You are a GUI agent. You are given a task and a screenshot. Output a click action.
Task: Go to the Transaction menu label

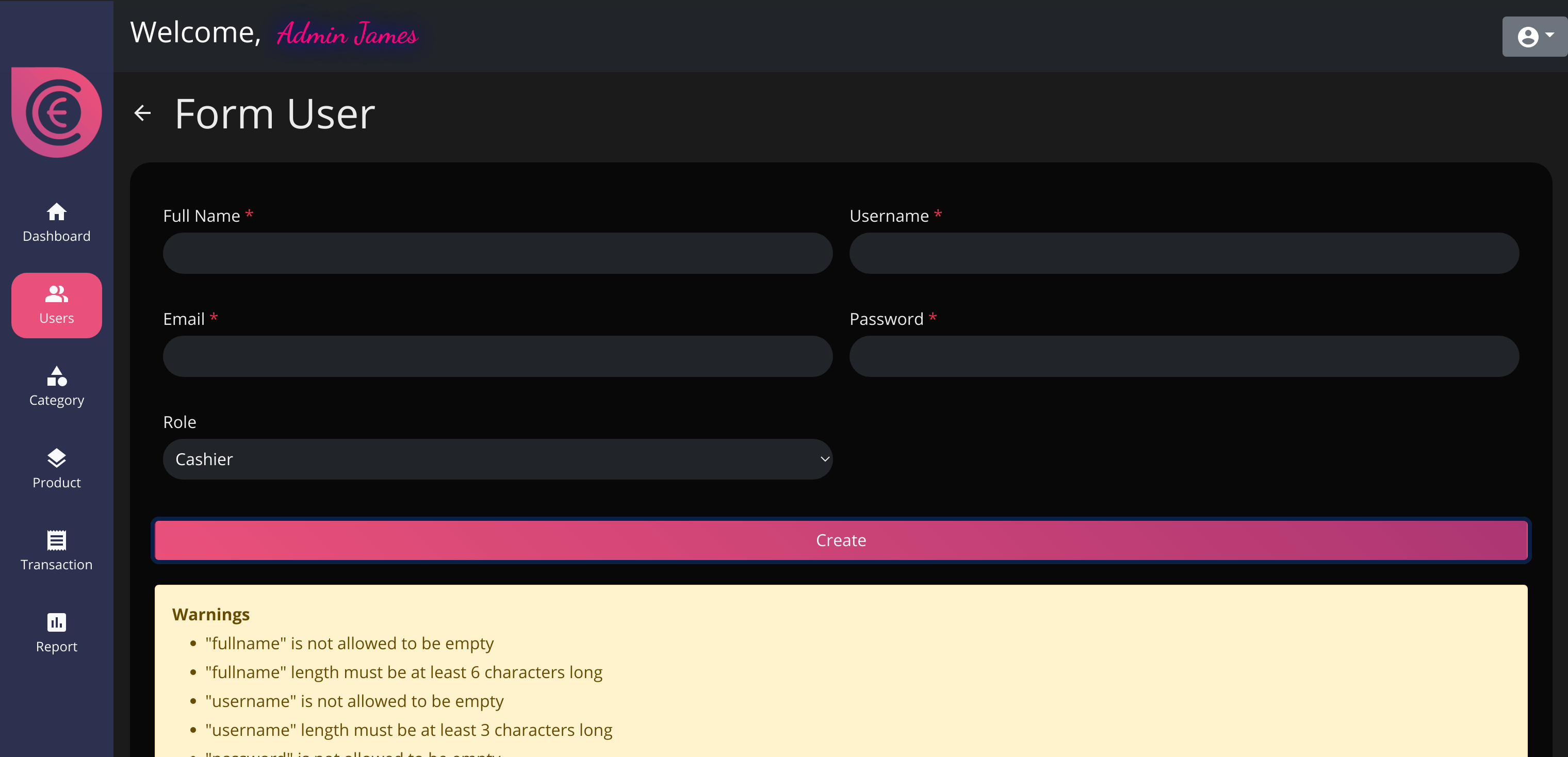57,565
